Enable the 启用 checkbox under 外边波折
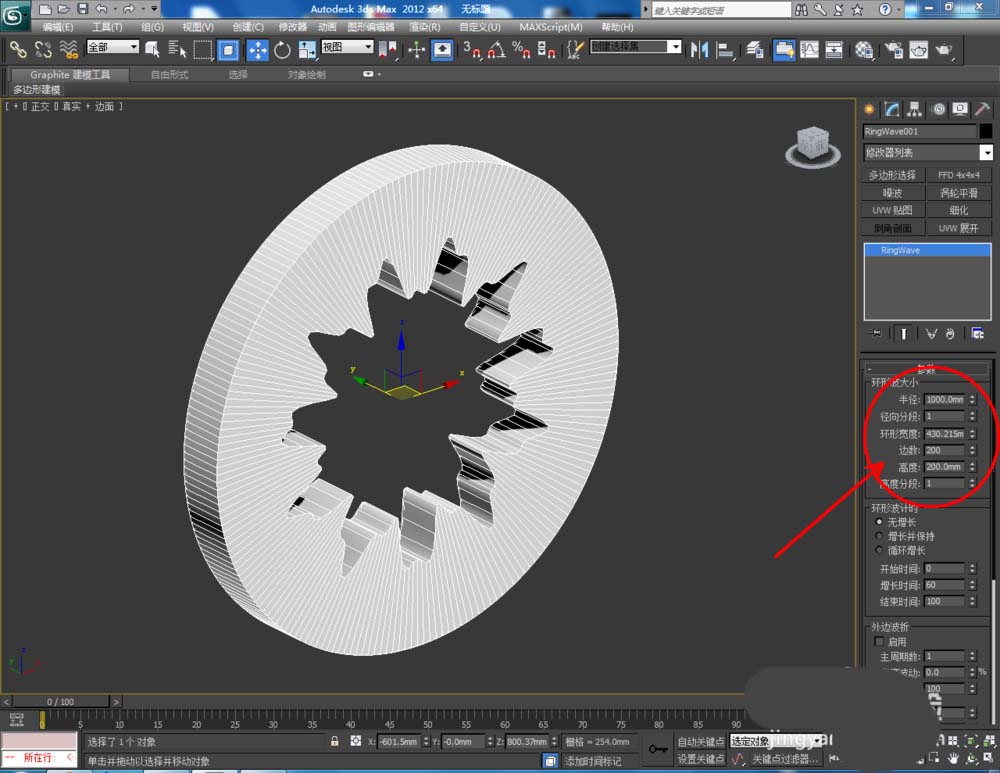Viewport: 1000px width, 773px height. point(879,641)
